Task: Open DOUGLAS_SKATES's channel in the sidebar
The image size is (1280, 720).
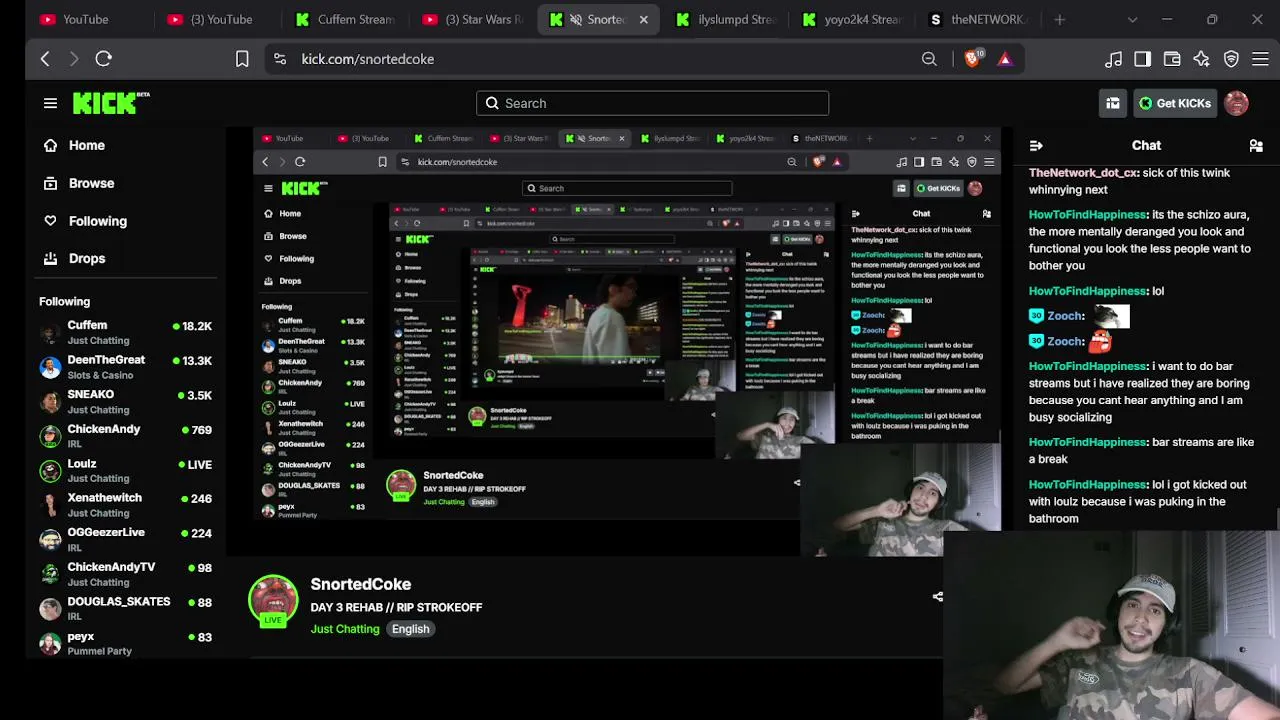Action: pyautogui.click(x=125, y=608)
